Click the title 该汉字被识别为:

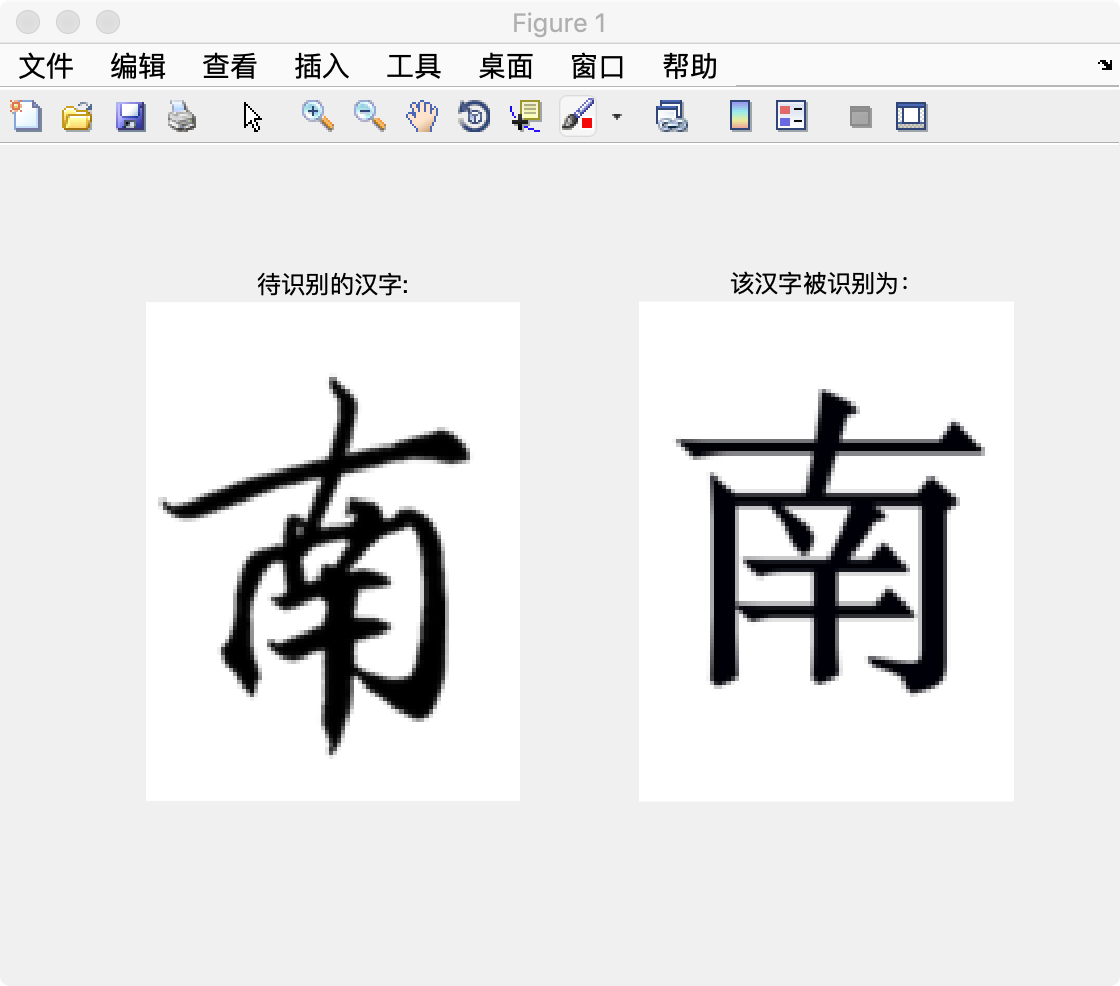819,284
